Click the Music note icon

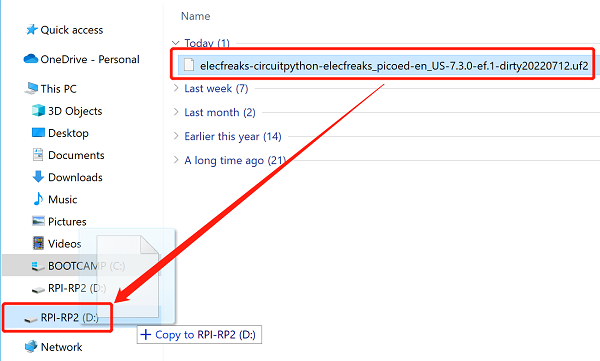coord(38,199)
